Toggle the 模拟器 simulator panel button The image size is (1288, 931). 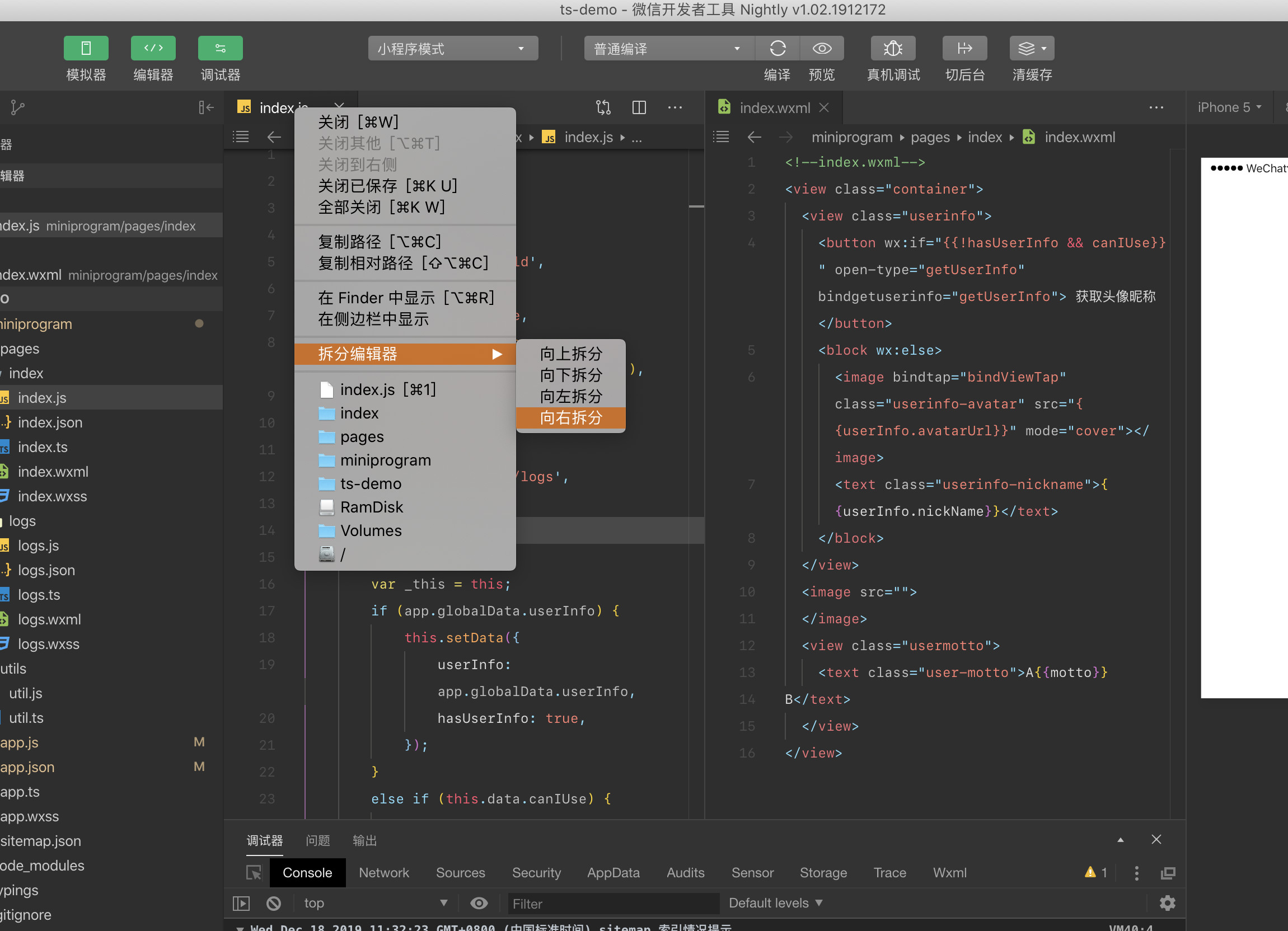coord(86,48)
